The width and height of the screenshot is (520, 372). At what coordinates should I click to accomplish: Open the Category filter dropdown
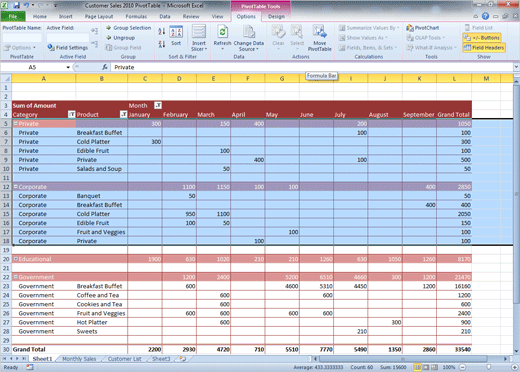point(71,114)
